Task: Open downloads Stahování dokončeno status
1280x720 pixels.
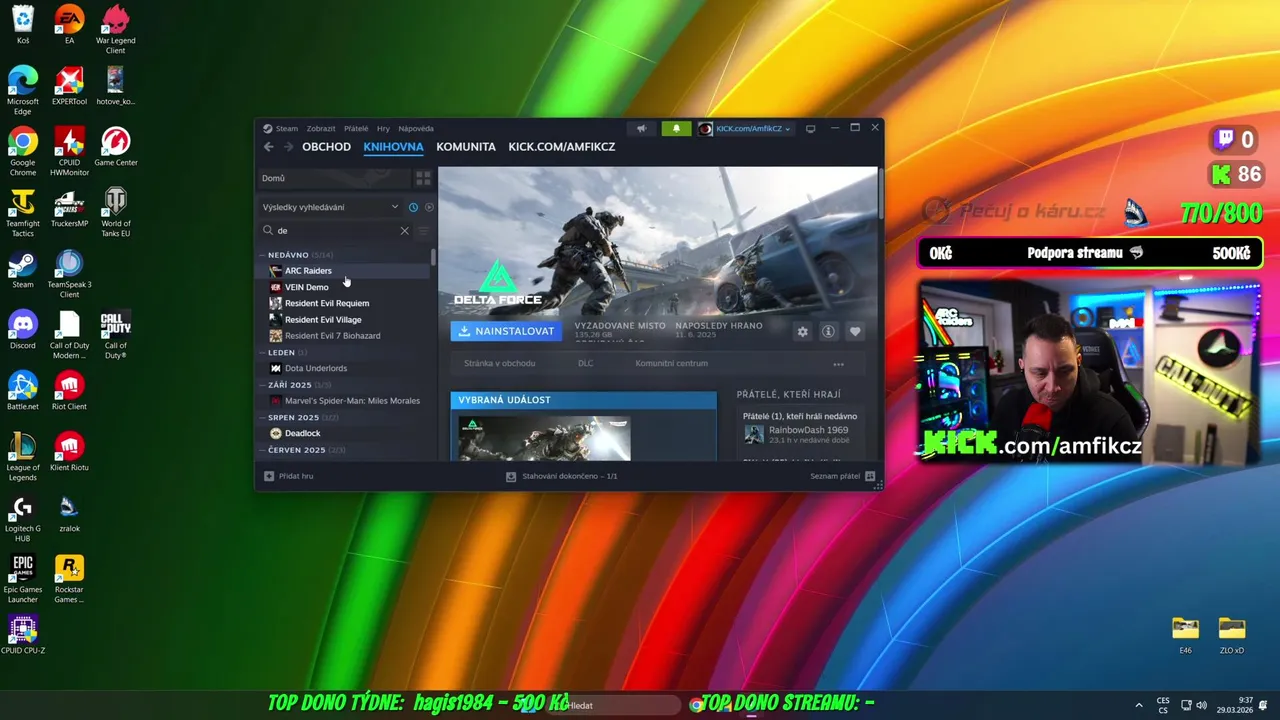Action: click(562, 476)
